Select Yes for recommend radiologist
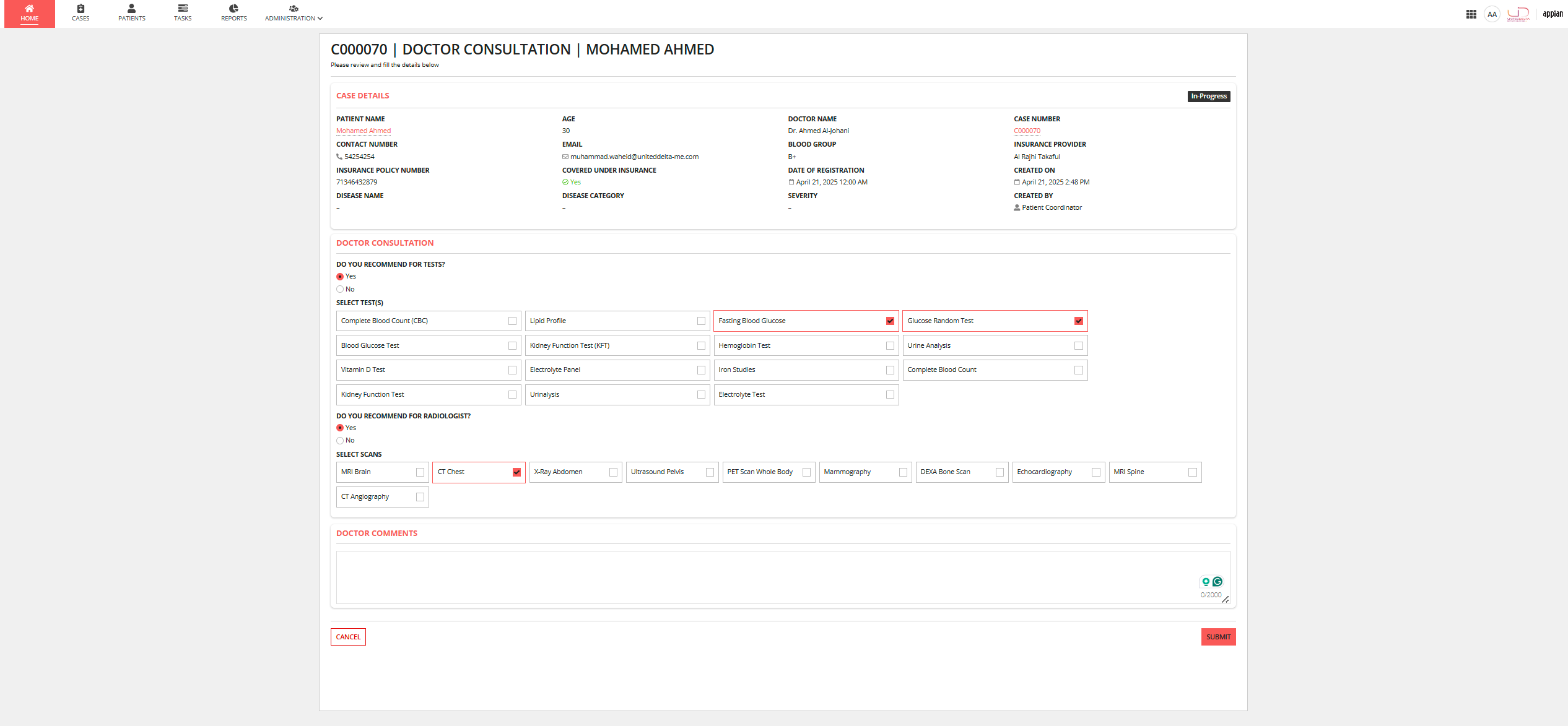The width and height of the screenshot is (1568, 726). point(340,428)
